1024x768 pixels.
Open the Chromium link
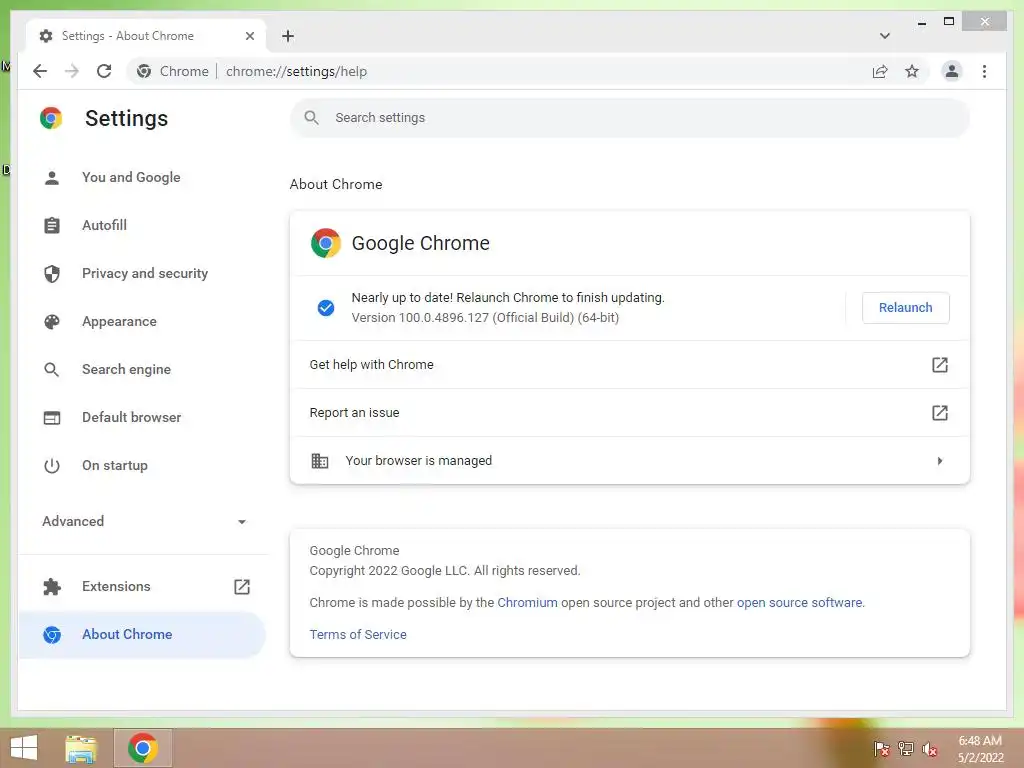[x=527, y=602]
